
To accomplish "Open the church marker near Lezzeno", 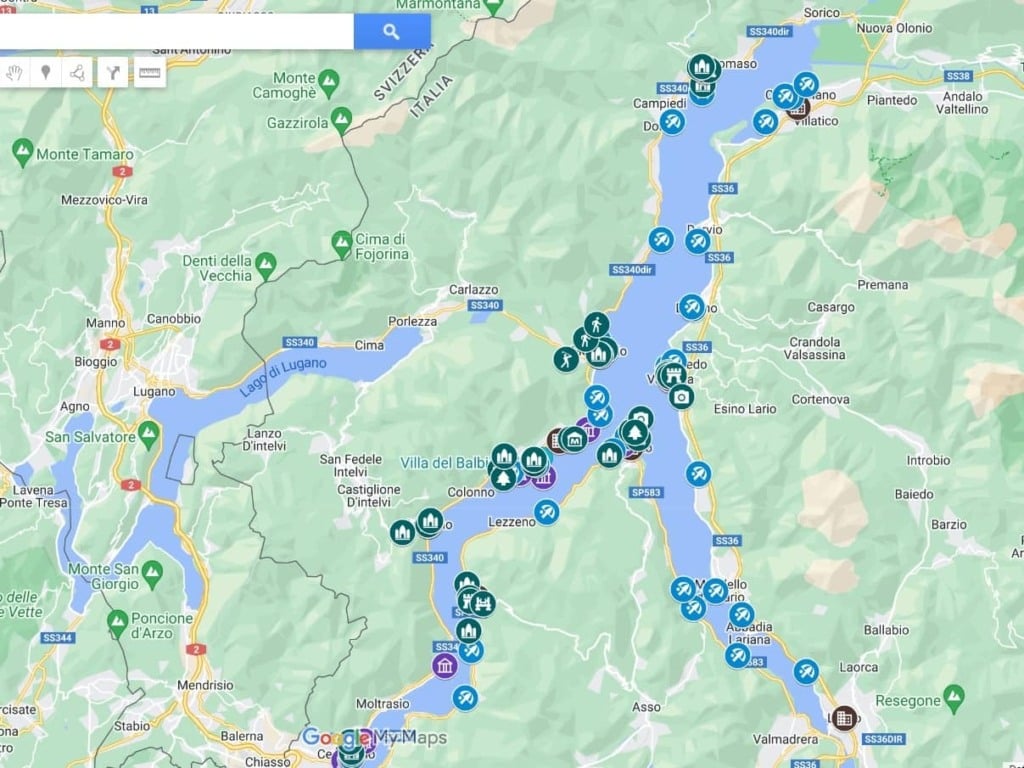I will pos(431,520).
